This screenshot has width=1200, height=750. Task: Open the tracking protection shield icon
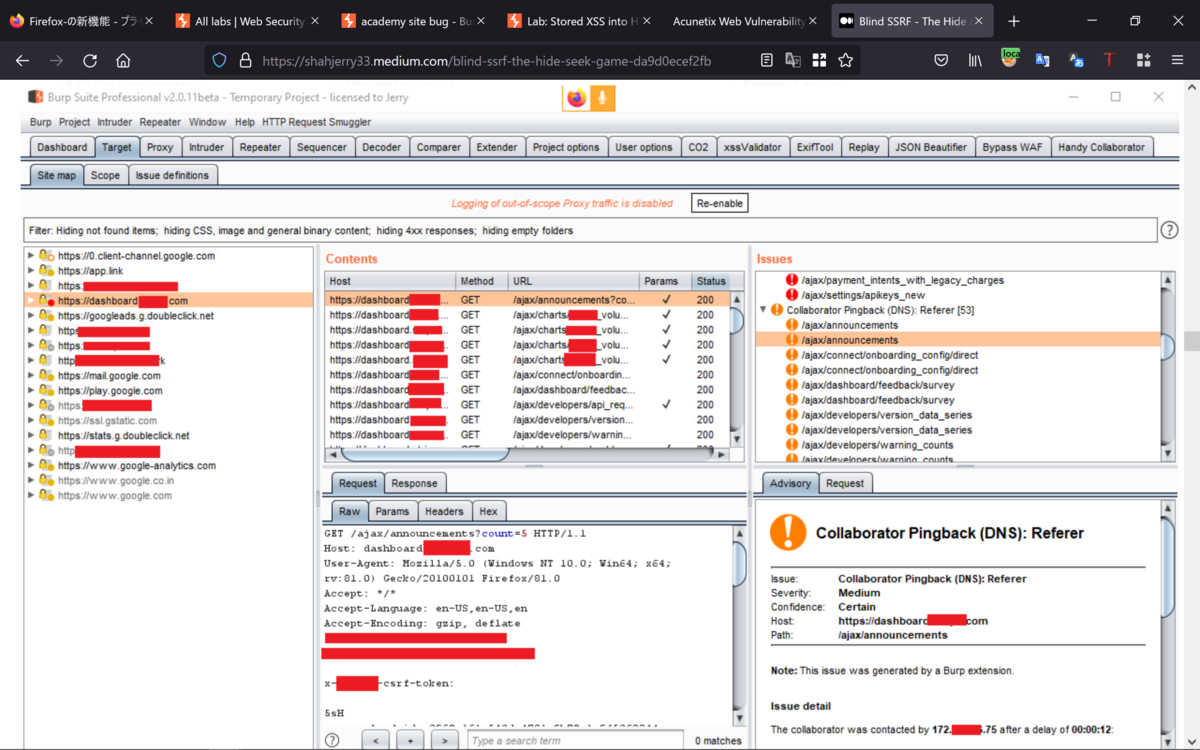(219, 61)
